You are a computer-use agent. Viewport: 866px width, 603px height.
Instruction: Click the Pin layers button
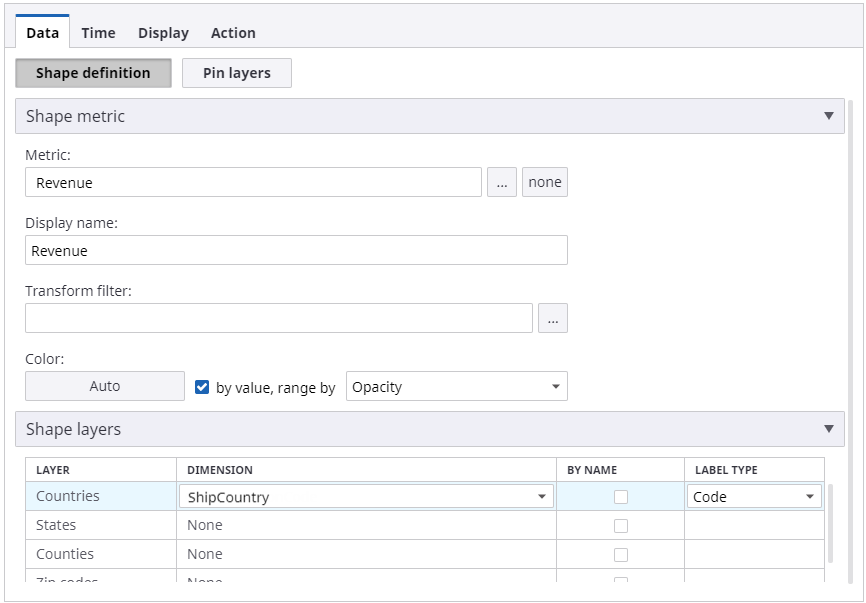[237, 73]
